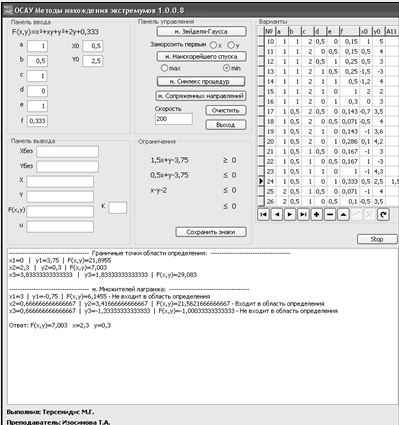Go to previous record in navigator

coord(277,215)
